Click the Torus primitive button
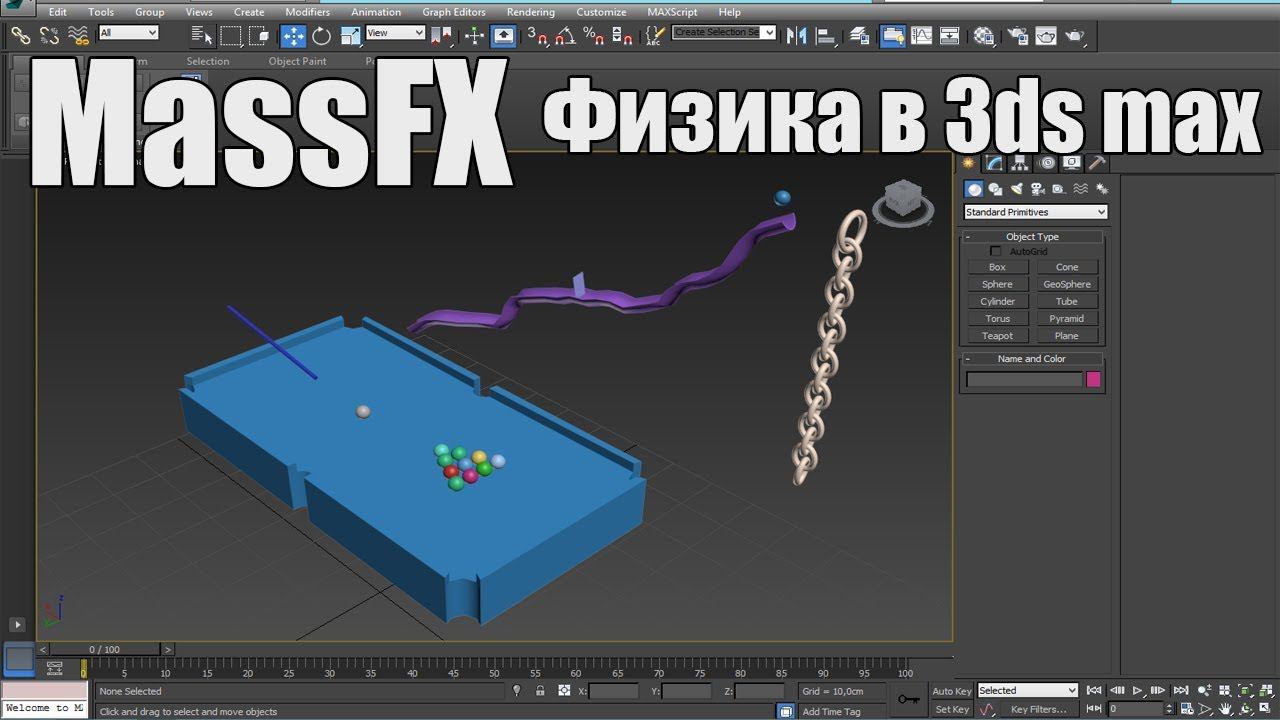Screen dimensions: 1280x720 [x=997, y=319]
